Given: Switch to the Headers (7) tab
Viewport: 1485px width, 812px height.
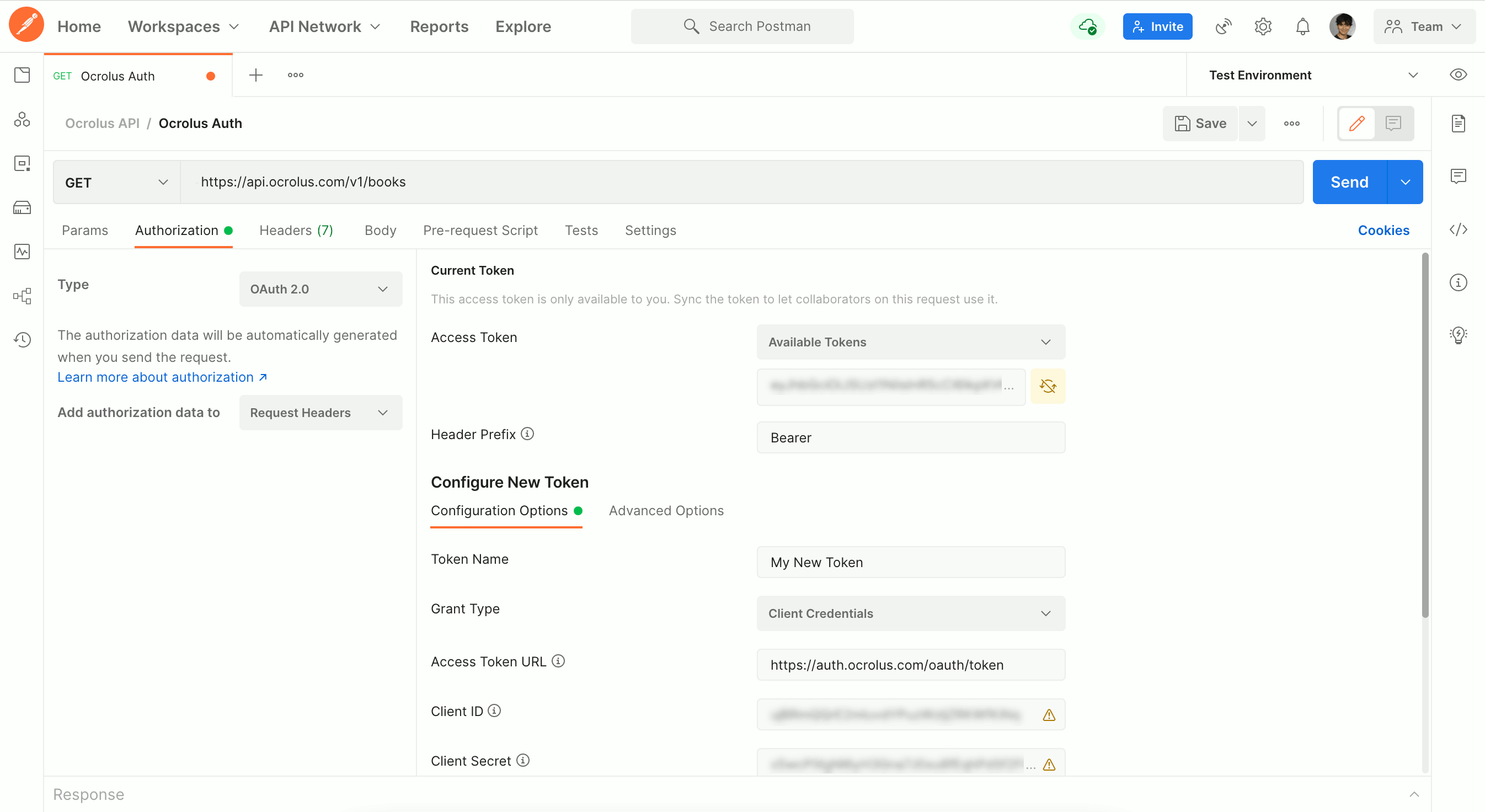Looking at the screenshot, I should pyautogui.click(x=296, y=231).
